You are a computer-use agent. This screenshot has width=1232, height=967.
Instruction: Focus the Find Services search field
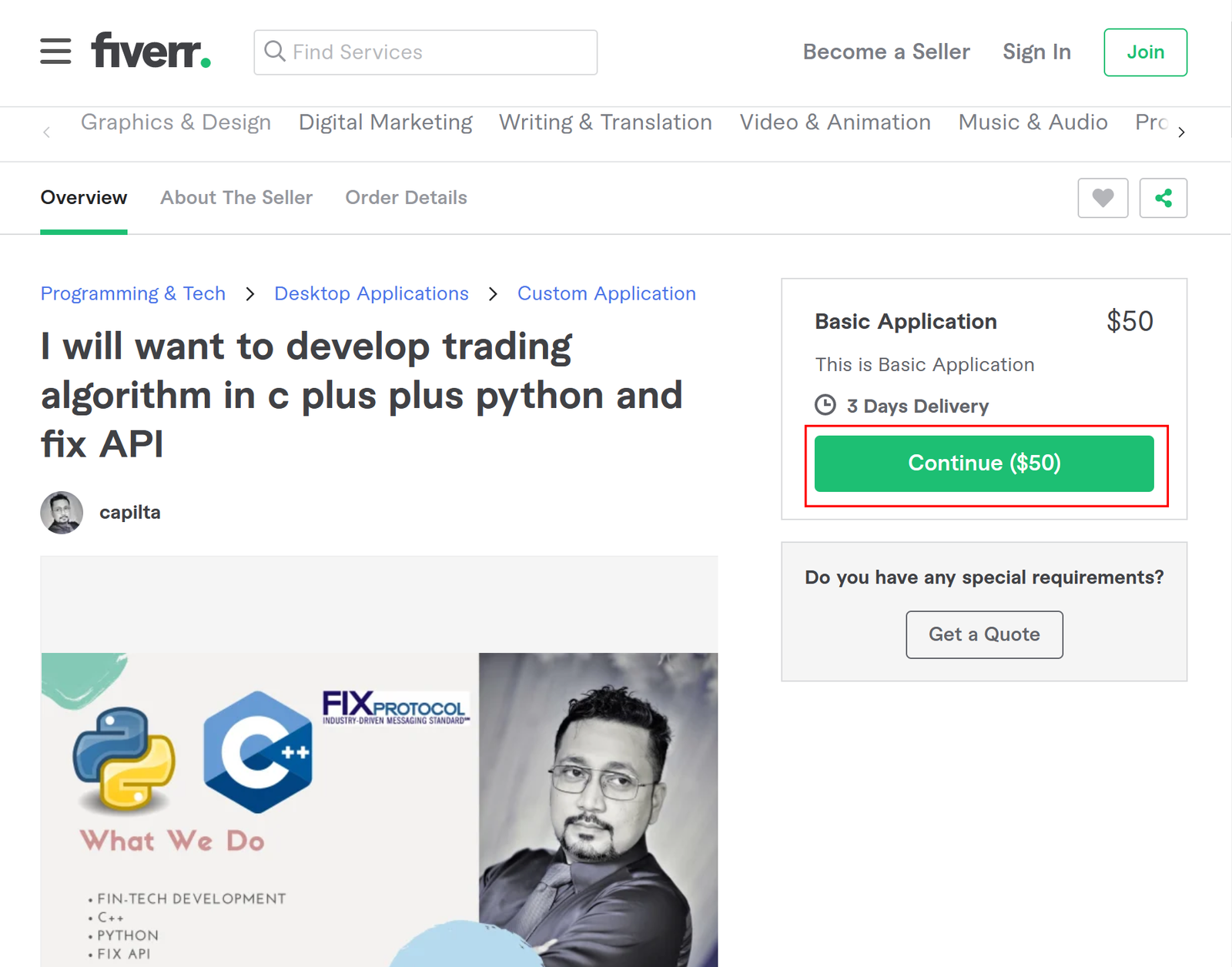click(426, 52)
